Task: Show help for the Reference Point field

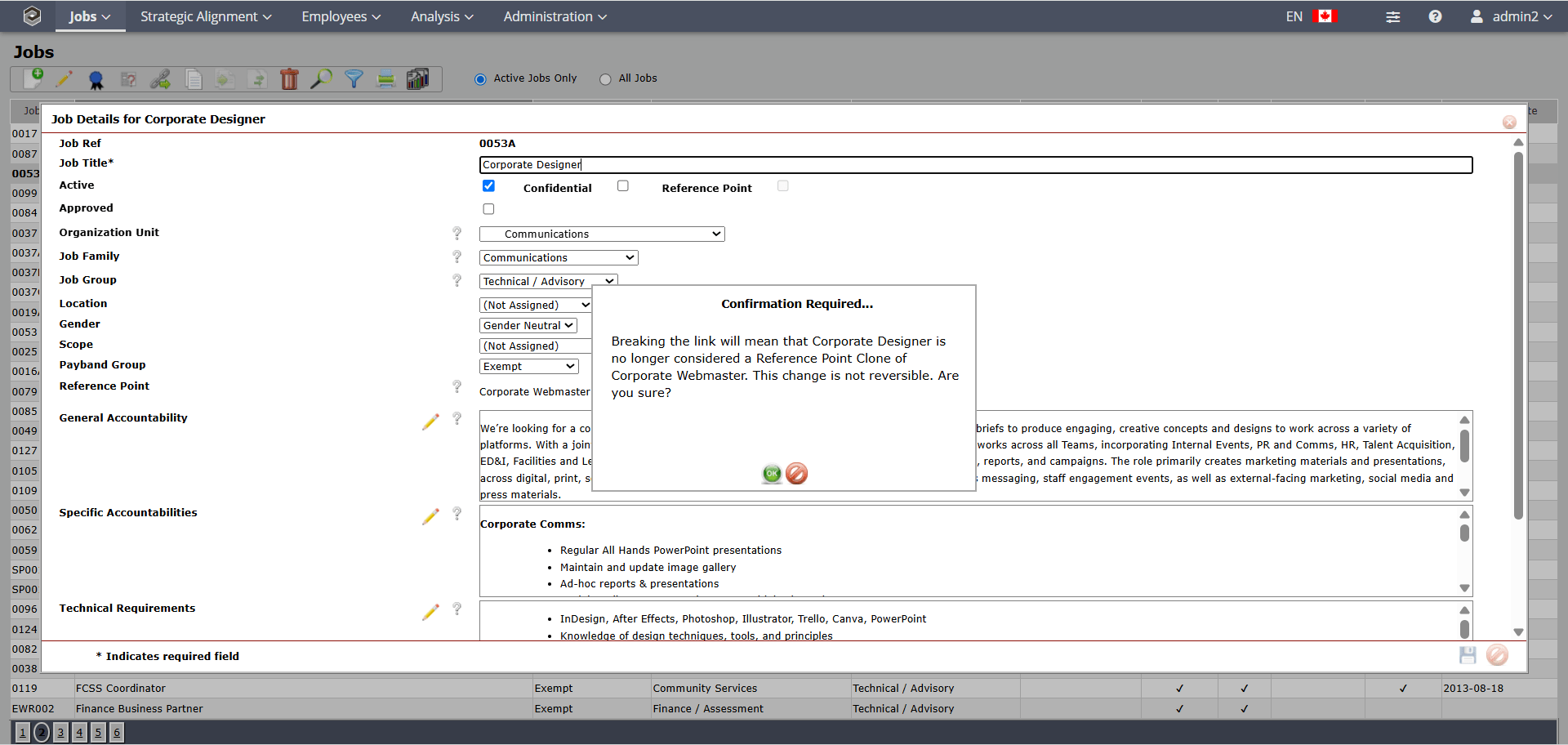Action: tap(457, 387)
